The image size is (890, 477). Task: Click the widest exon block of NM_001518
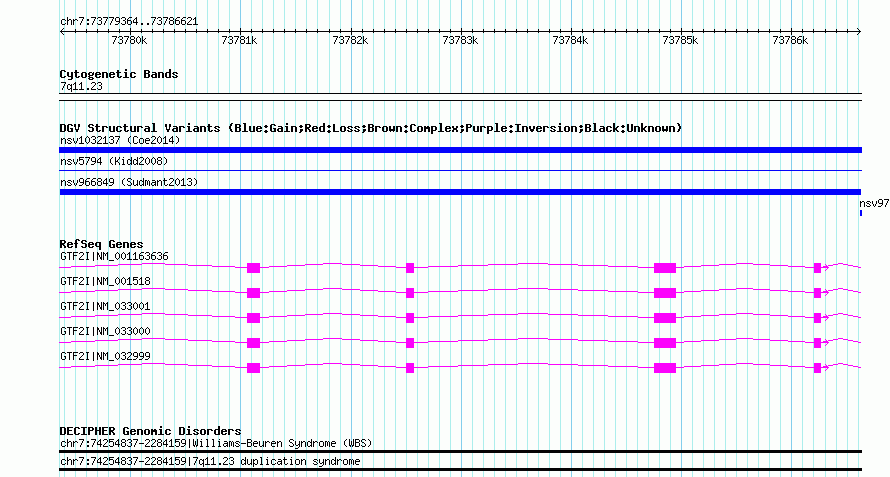click(665, 293)
